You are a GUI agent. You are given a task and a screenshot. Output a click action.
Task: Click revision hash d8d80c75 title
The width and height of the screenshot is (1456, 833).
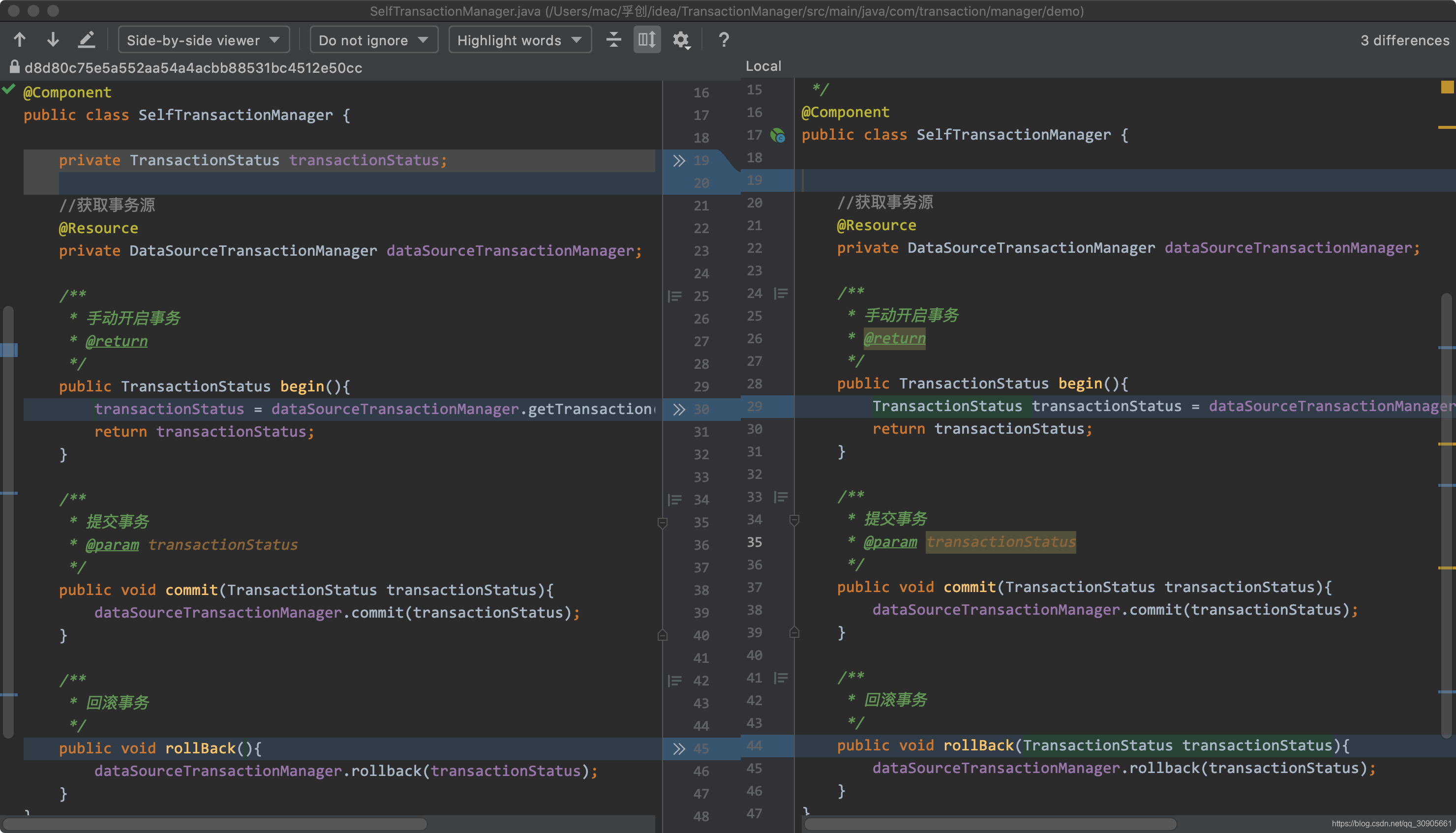coord(193,68)
